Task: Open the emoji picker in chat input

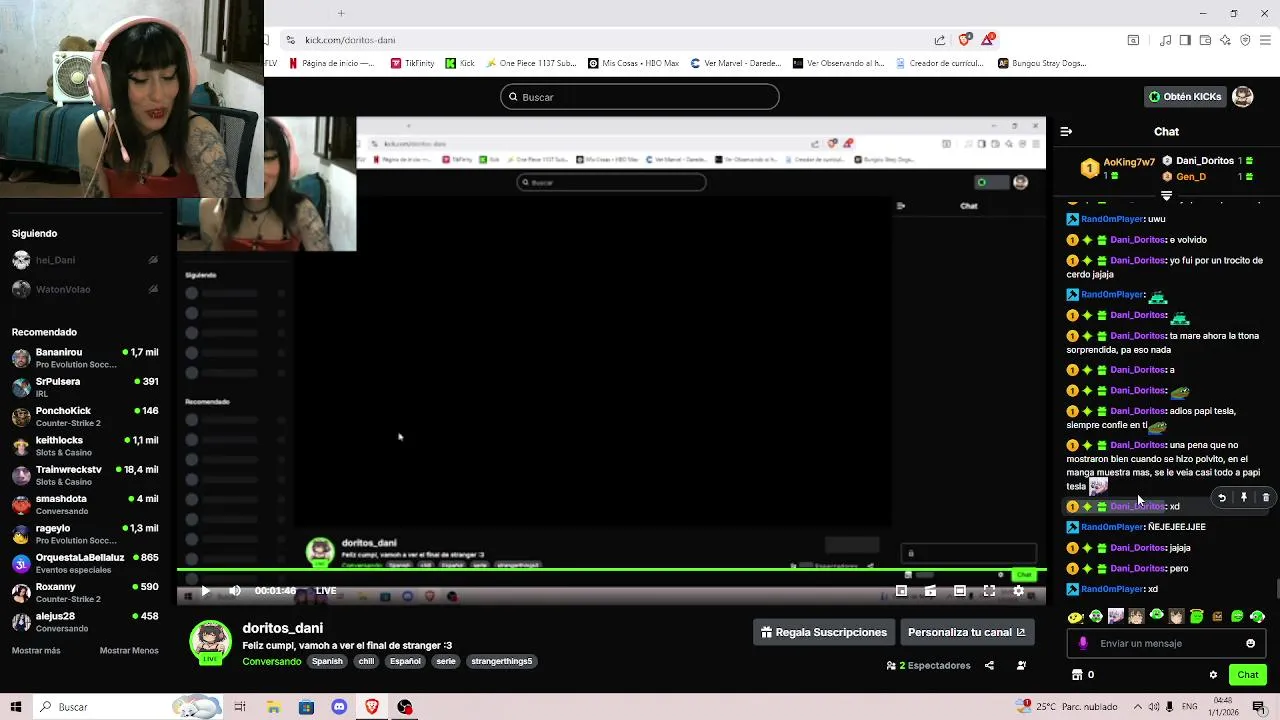Action: [x=1250, y=643]
